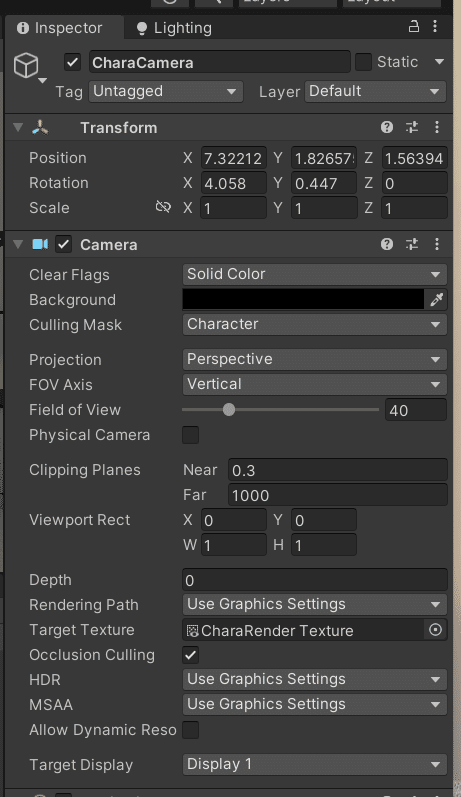Toggle the Scale constrained proportions link icon
461x797 pixels.
163,207
